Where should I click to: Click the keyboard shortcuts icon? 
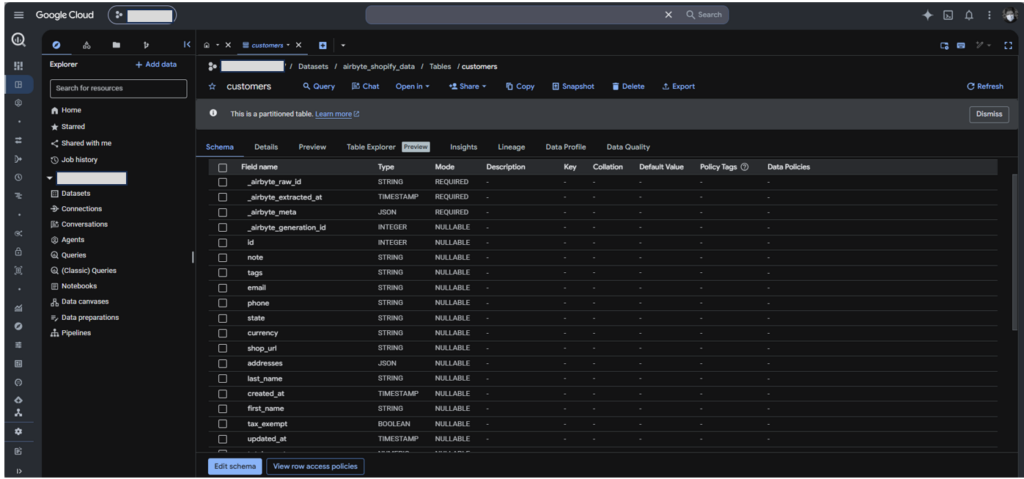click(961, 45)
